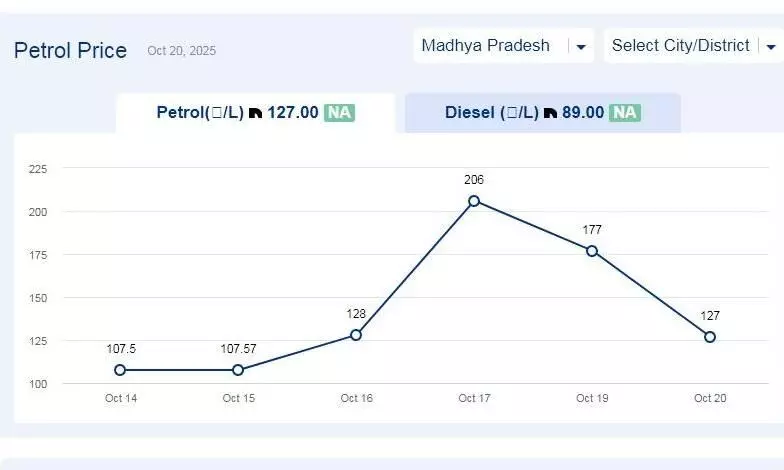Click the Oct 17 x-axis label
Image resolution: width=784 pixels, height=470 pixels.
click(x=474, y=399)
